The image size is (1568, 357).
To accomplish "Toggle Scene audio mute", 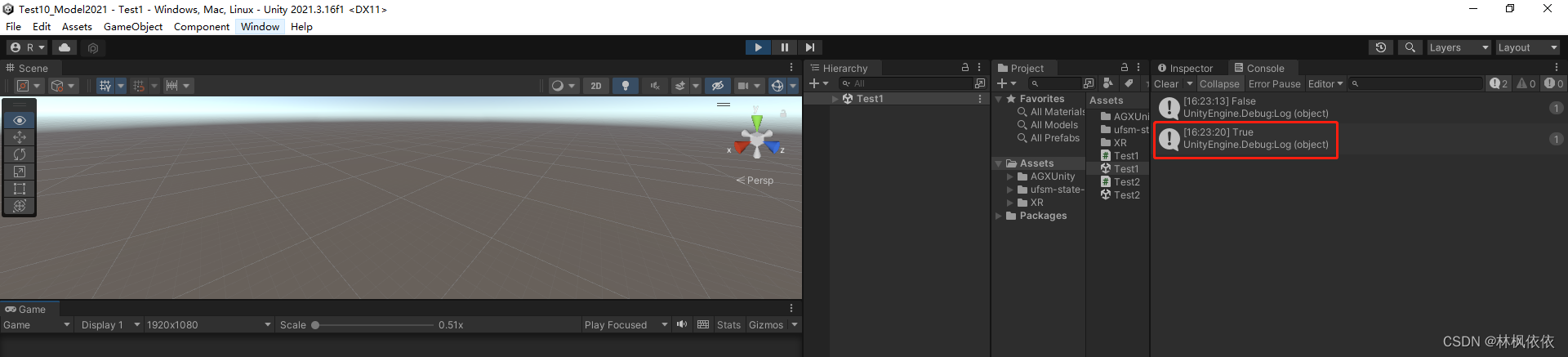I will coord(655,85).
